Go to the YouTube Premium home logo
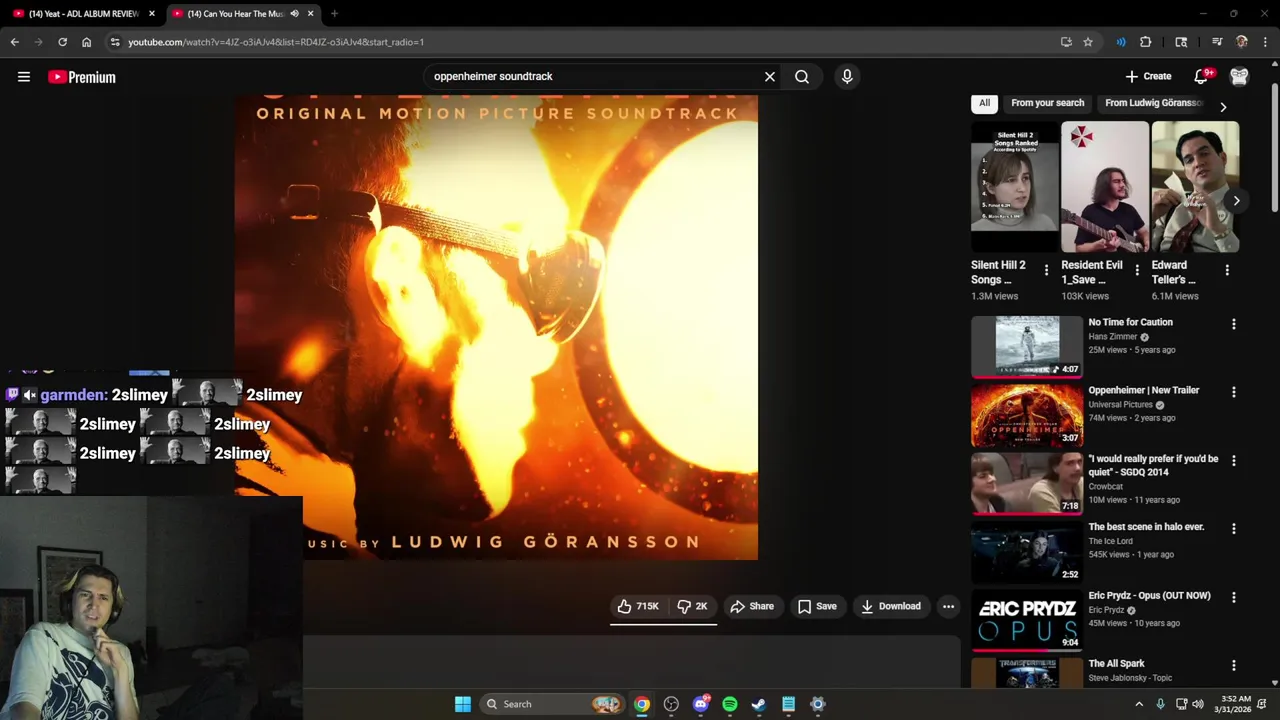1280x720 pixels. (x=82, y=77)
